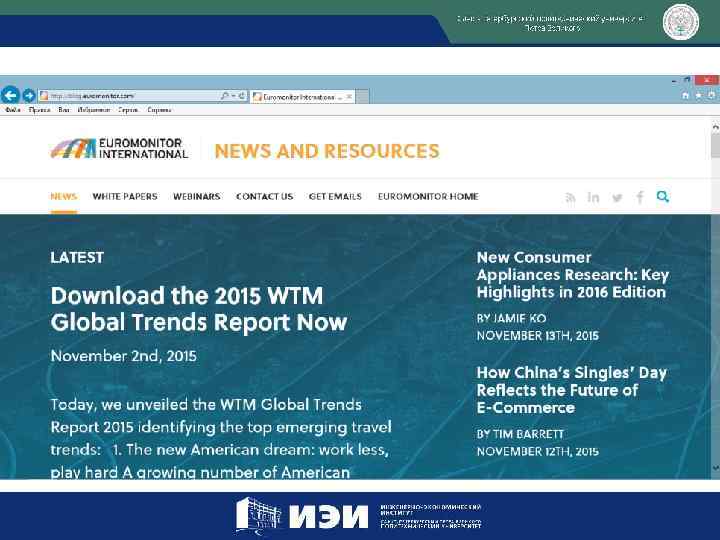Open Download the 2015 WTM Global Trends article
Screen dimensions: 720x540
coord(198,309)
